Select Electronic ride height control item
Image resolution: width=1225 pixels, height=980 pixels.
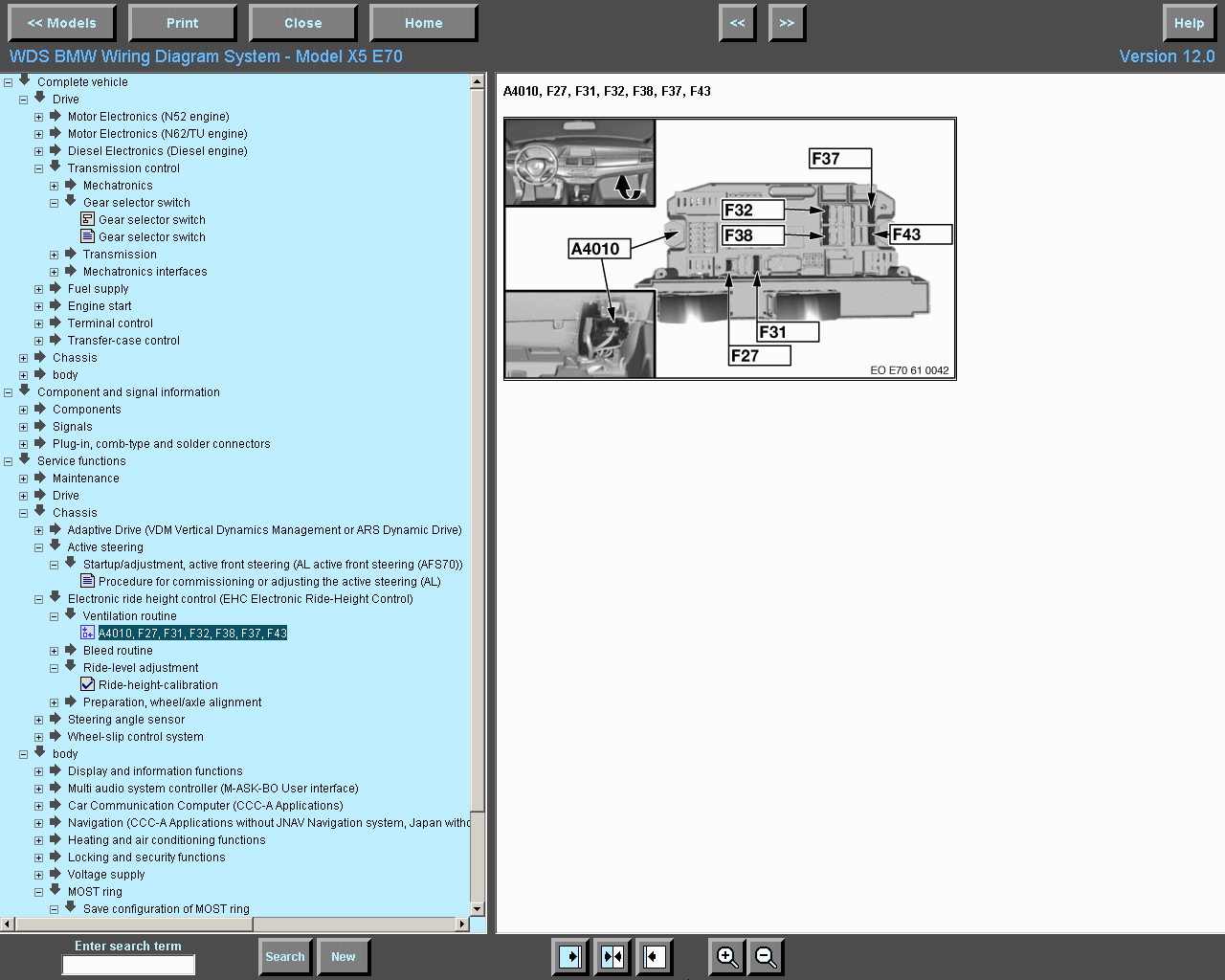click(240, 599)
